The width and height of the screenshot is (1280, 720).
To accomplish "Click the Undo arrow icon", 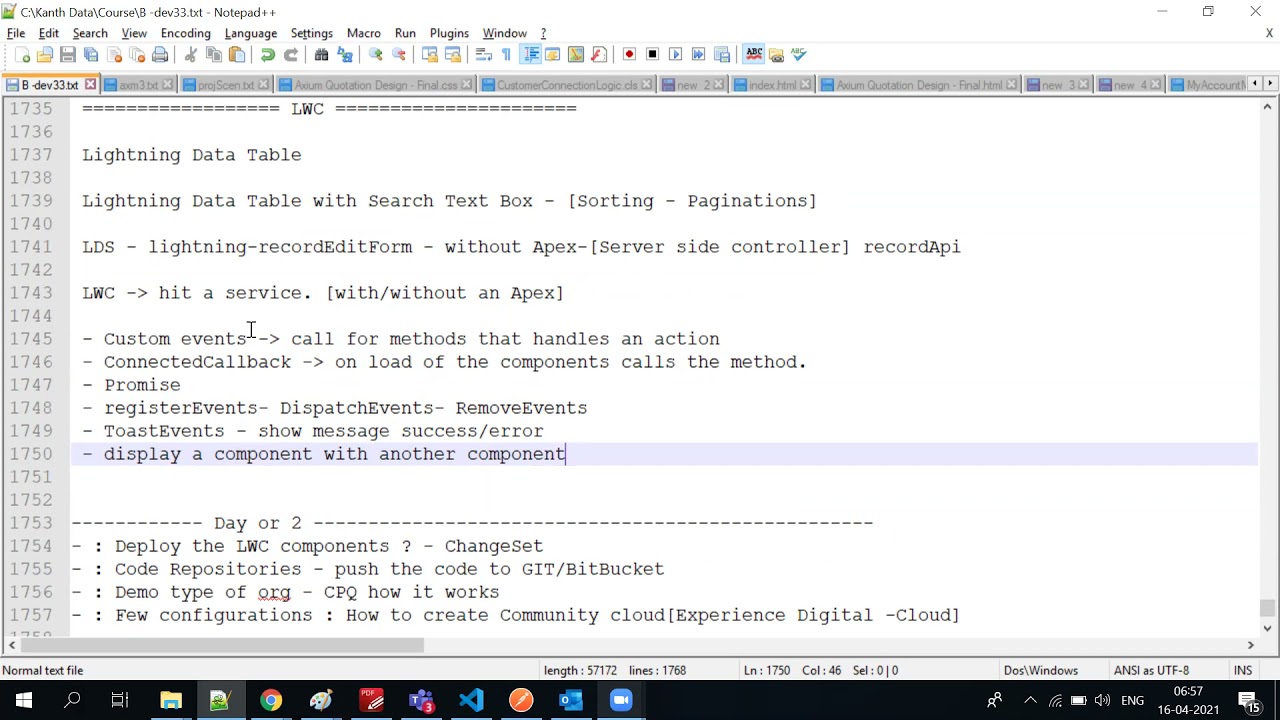I will coord(268,55).
